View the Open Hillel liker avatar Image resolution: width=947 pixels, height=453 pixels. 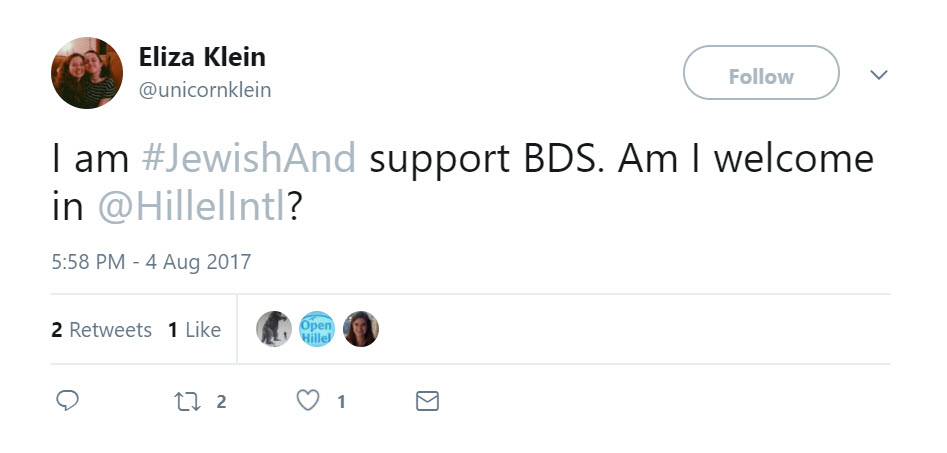coord(317,329)
